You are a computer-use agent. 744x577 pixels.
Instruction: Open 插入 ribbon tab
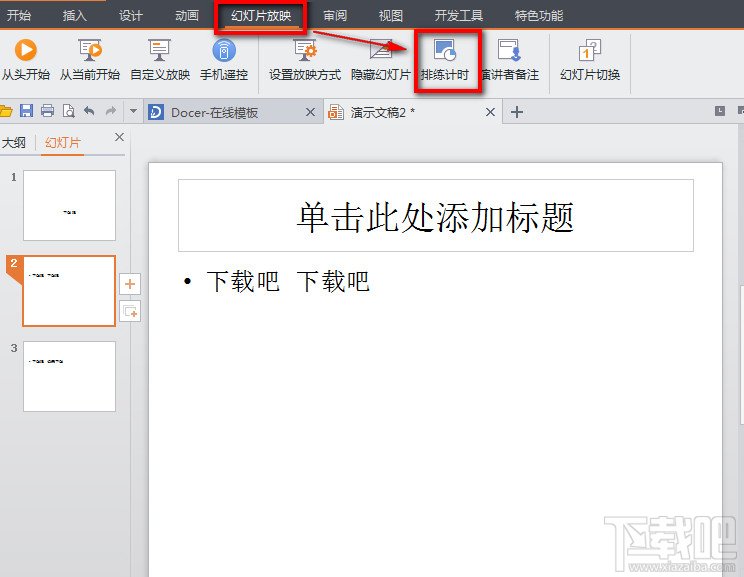(x=74, y=16)
